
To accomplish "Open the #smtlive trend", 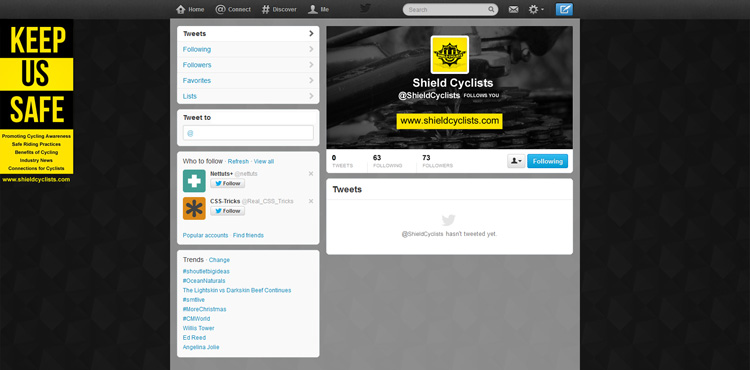I will coord(194,300).
